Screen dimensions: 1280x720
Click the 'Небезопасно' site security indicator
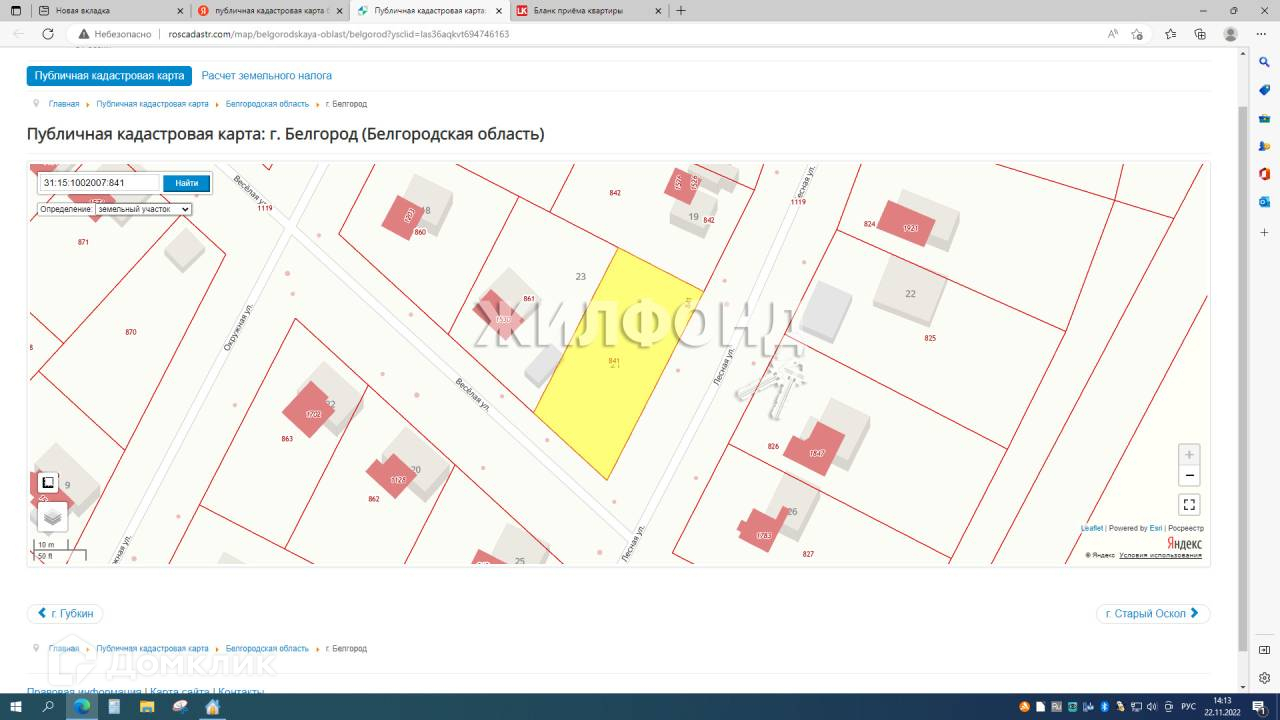point(116,34)
